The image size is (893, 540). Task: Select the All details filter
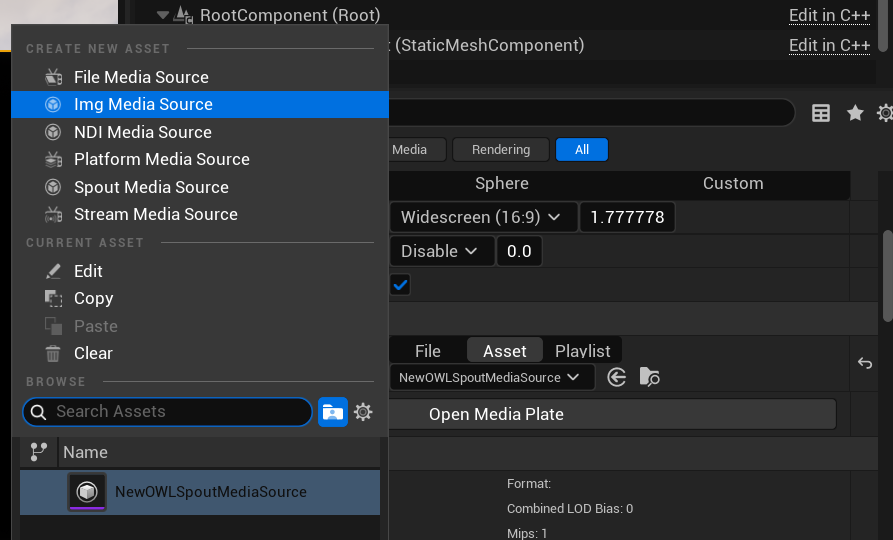click(582, 150)
